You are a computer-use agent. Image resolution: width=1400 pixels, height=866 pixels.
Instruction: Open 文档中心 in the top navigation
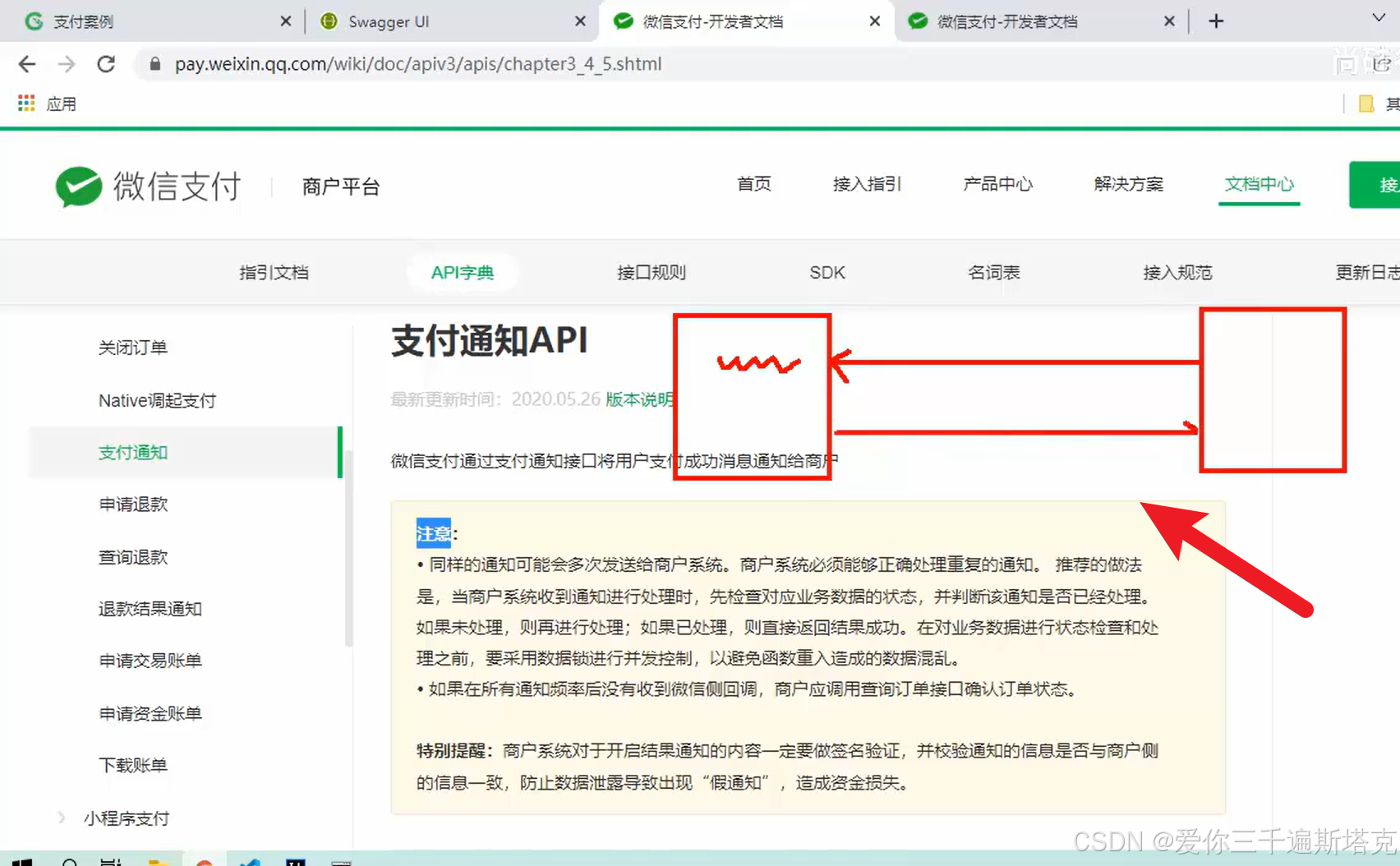pyautogui.click(x=1260, y=184)
